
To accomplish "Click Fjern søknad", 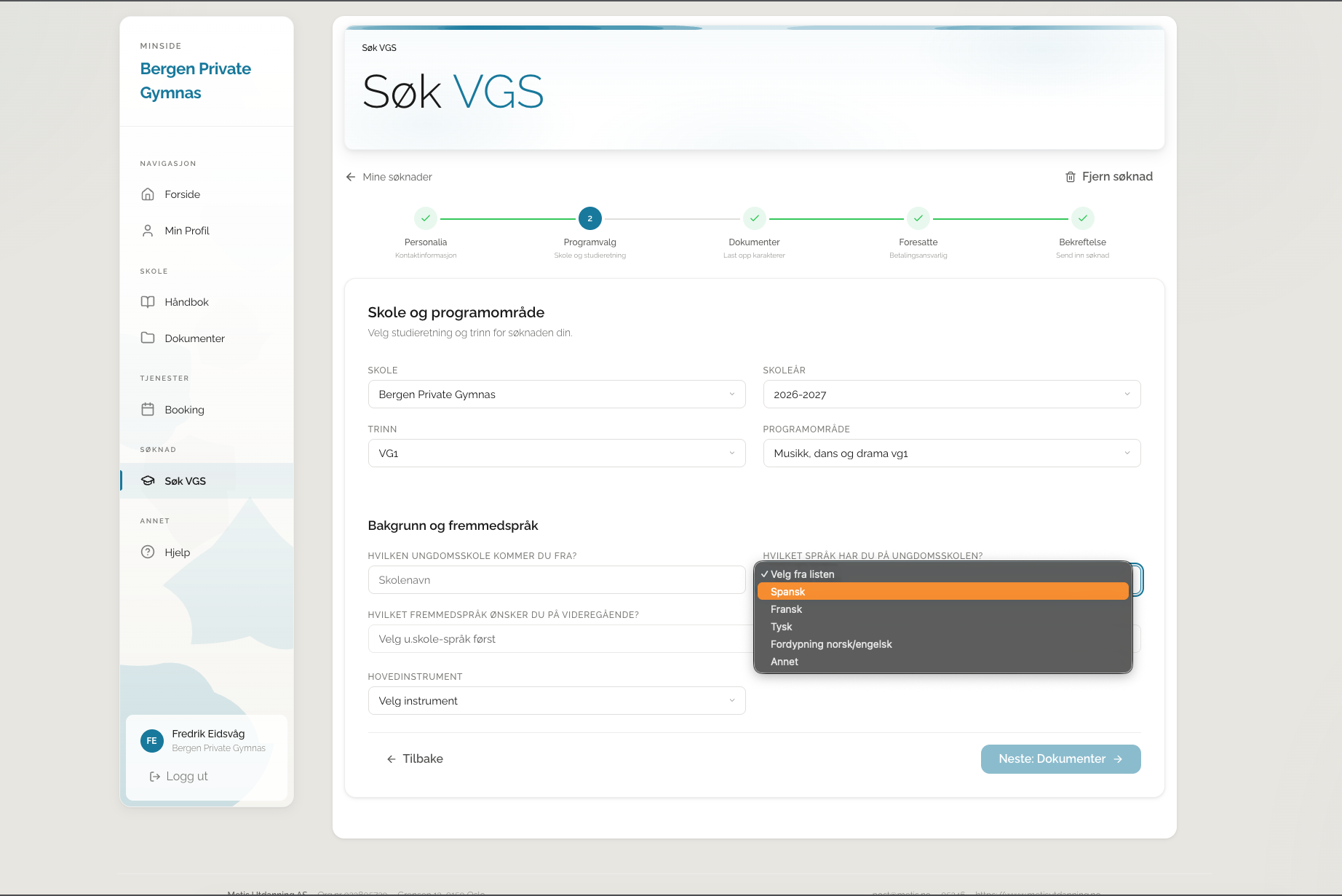I will tap(1109, 177).
